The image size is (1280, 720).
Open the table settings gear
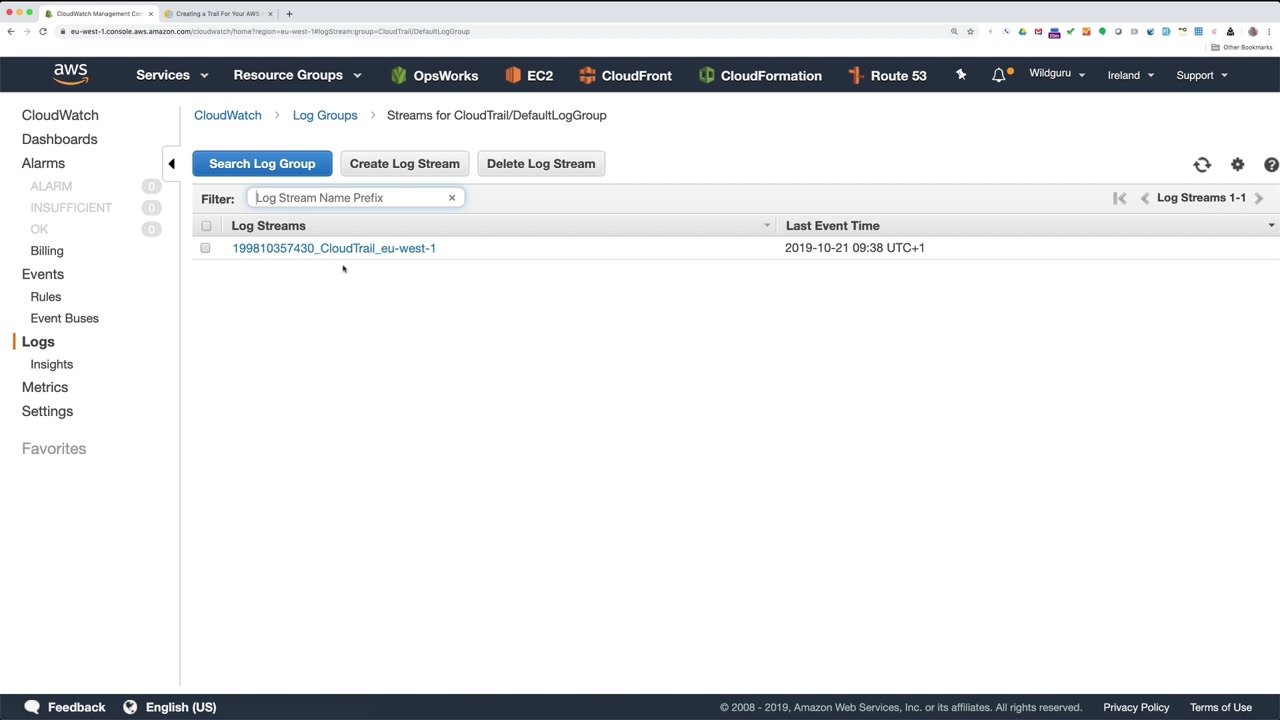(1238, 165)
